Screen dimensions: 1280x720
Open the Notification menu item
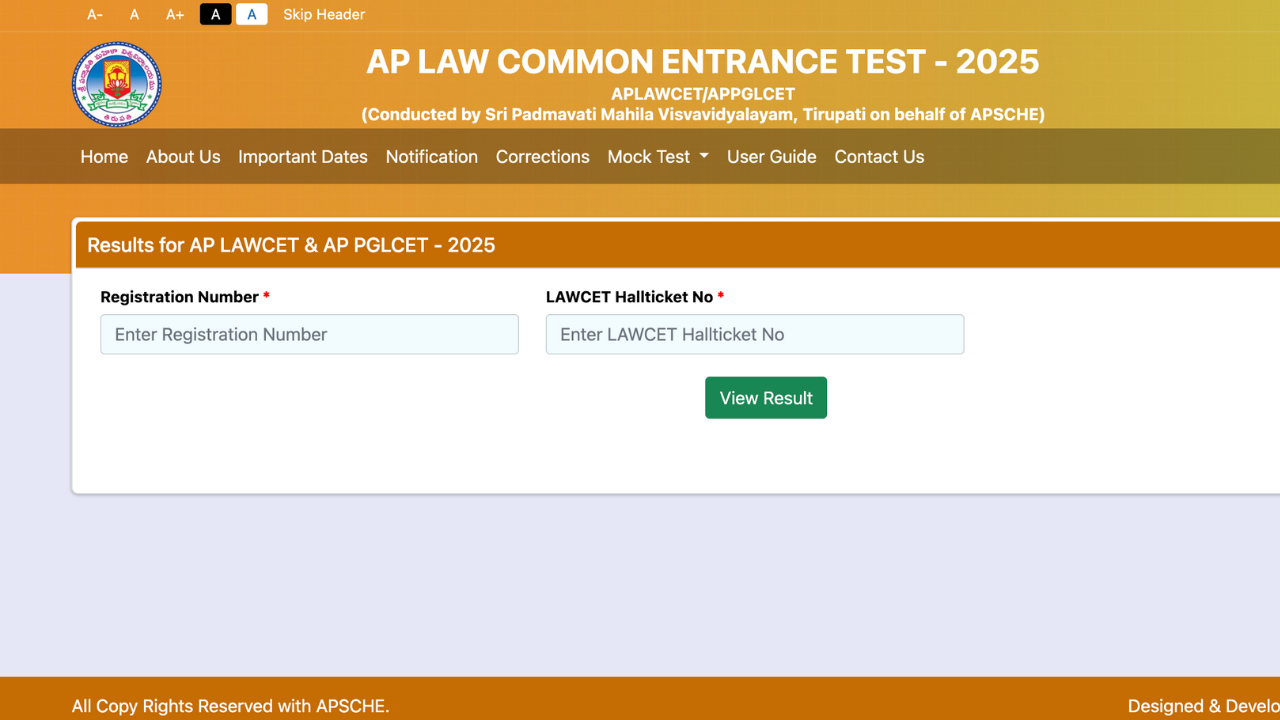point(432,157)
